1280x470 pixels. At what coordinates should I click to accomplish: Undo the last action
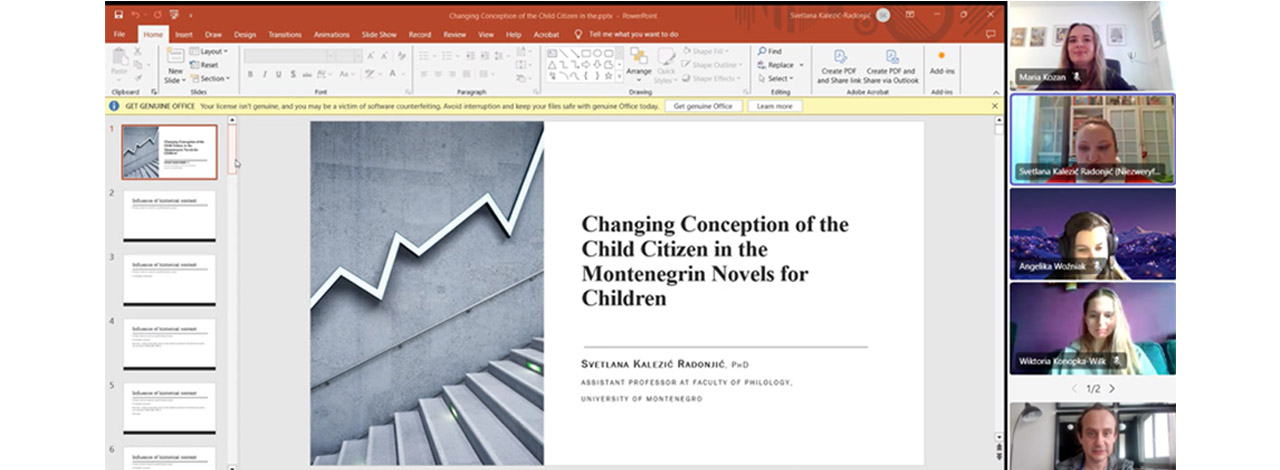(x=136, y=15)
